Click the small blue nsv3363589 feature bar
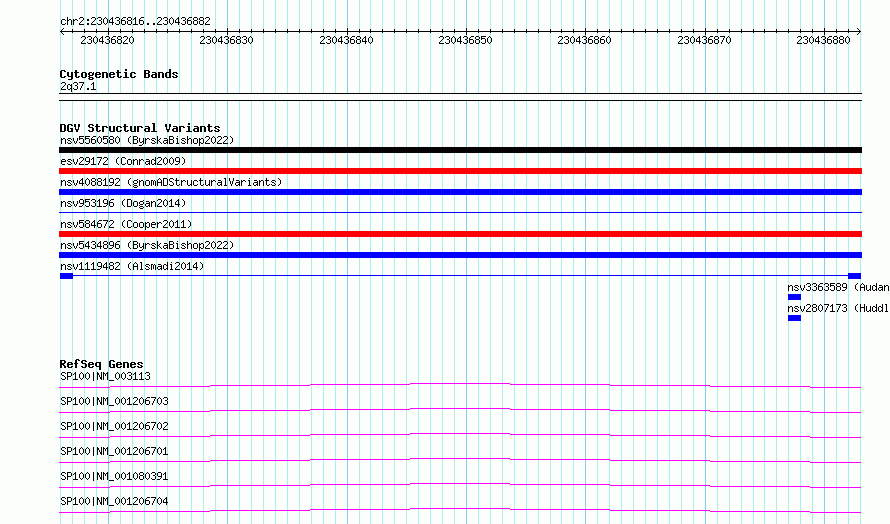 794,297
